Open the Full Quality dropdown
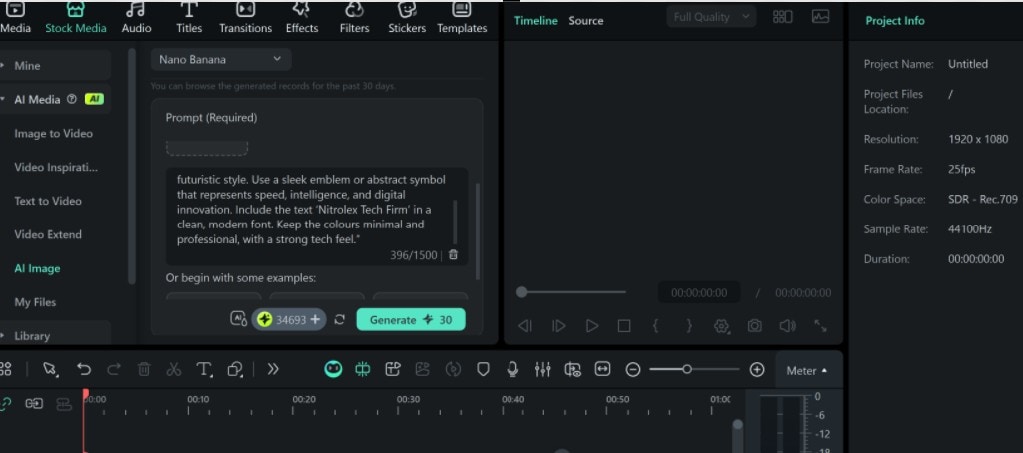 [x=711, y=17]
